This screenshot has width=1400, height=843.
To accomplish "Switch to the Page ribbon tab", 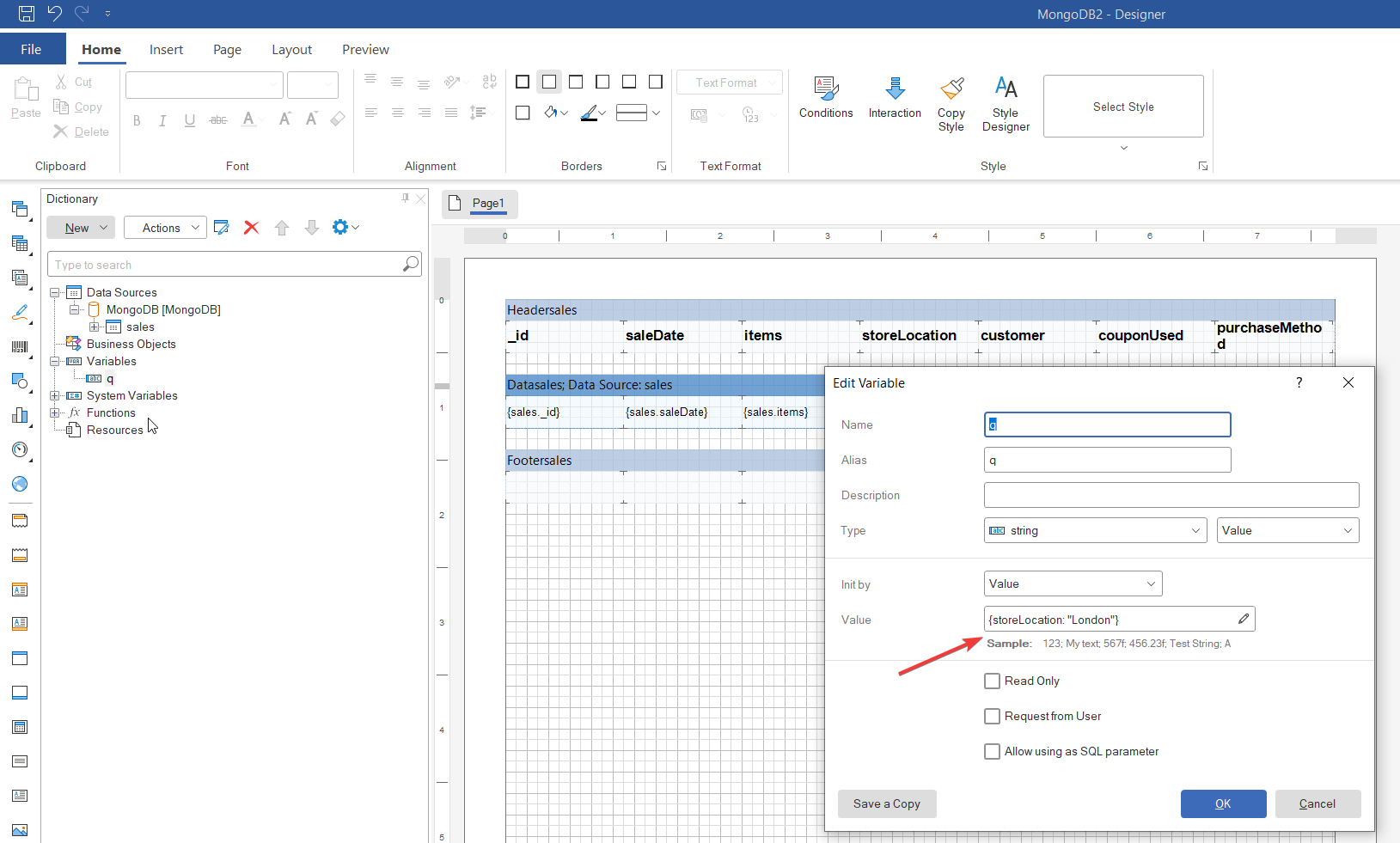I will click(x=227, y=49).
